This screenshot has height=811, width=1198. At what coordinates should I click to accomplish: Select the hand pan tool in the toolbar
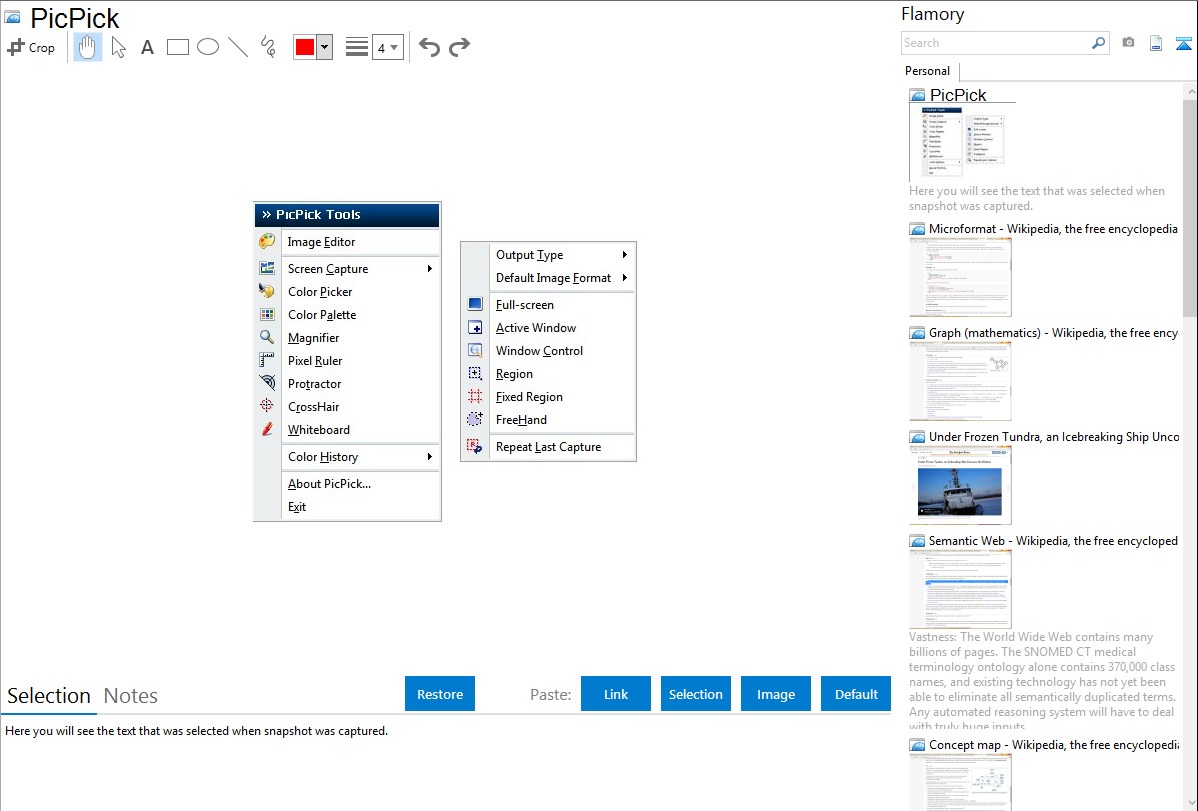pyautogui.click(x=88, y=47)
